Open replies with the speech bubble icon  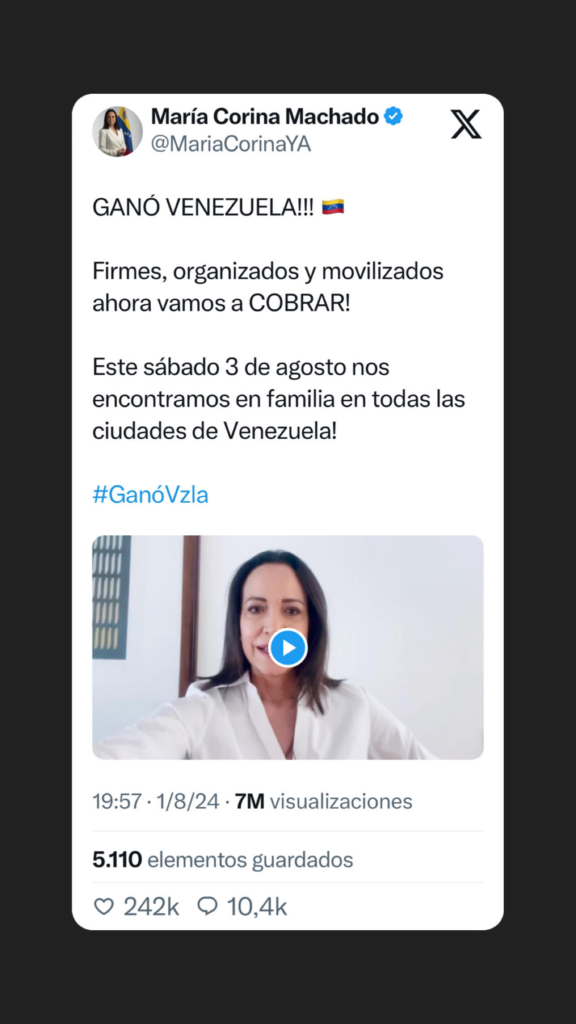(x=207, y=906)
